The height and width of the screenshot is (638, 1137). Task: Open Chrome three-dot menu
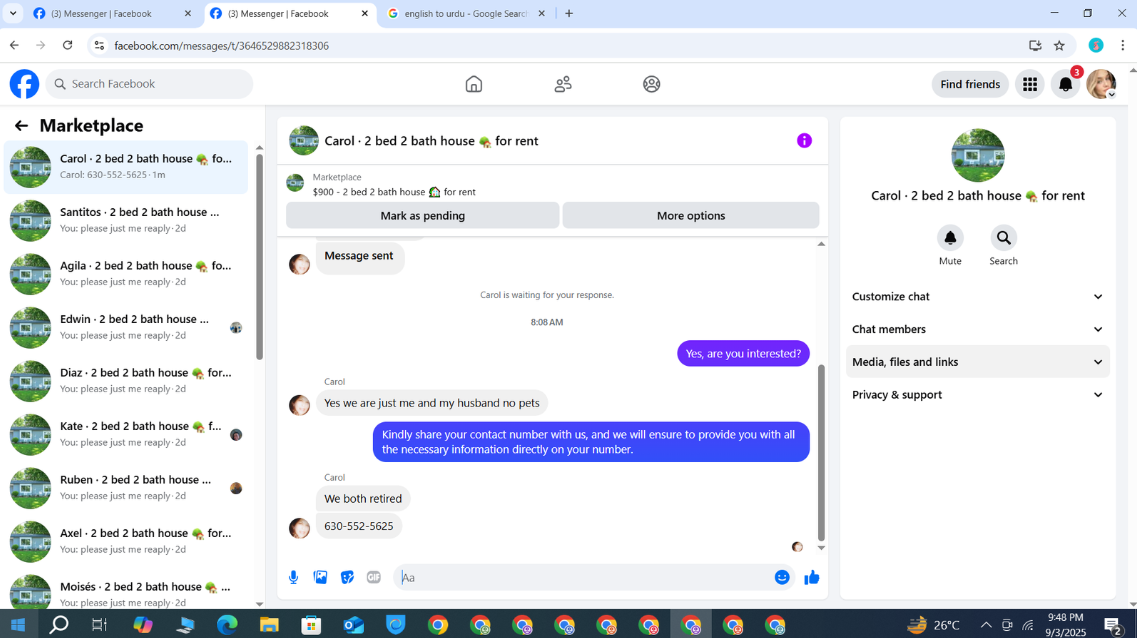tap(1122, 45)
